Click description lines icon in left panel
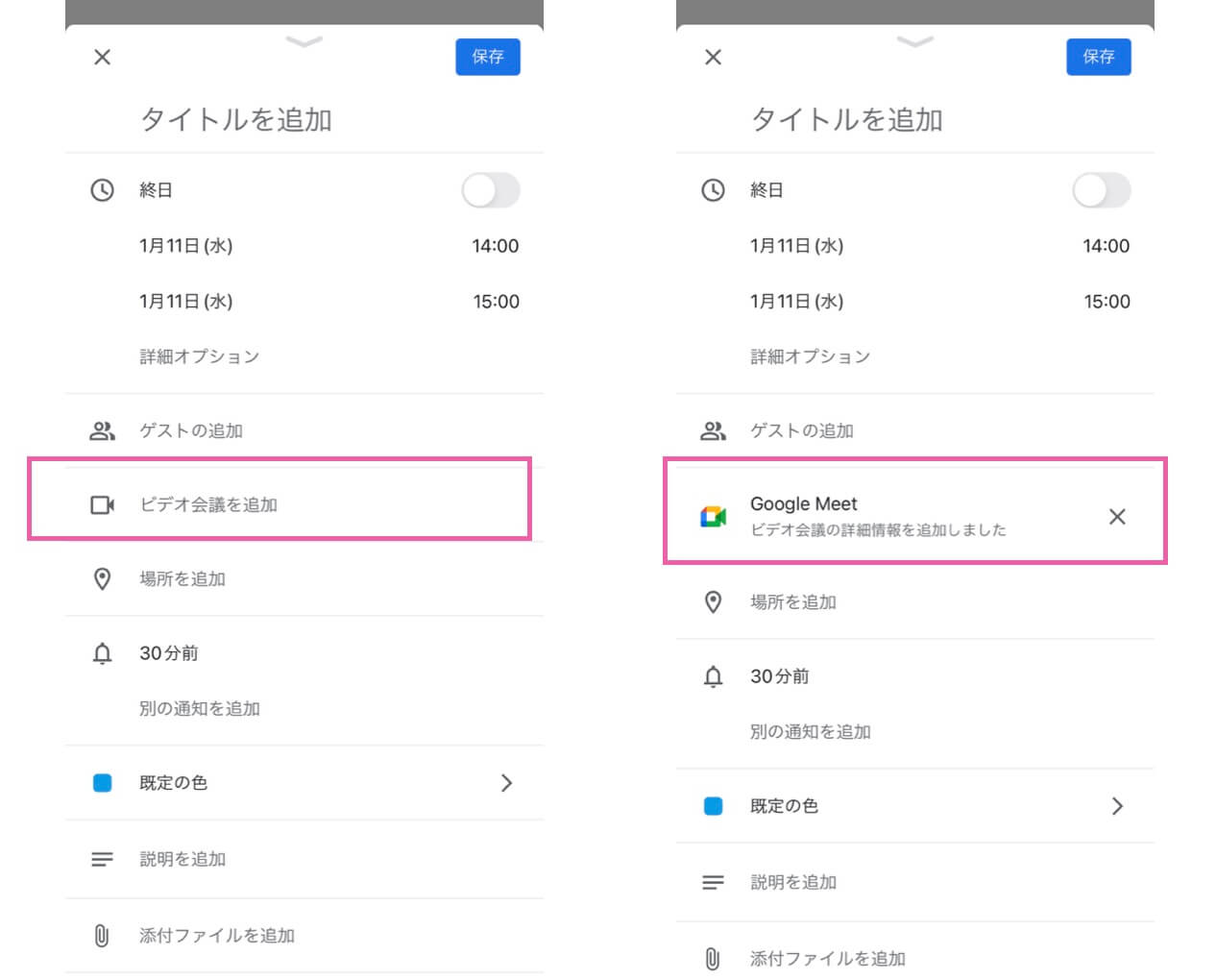The width and height of the screenshot is (1216, 980). pos(102,859)
